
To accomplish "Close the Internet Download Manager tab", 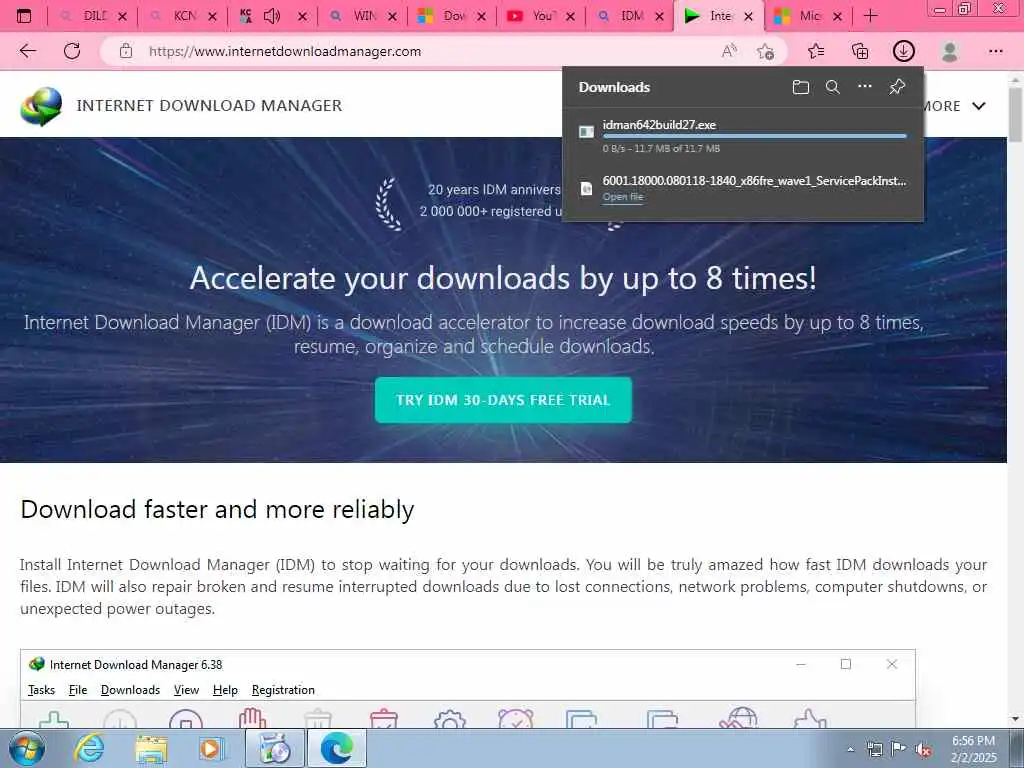I will 749,16.
